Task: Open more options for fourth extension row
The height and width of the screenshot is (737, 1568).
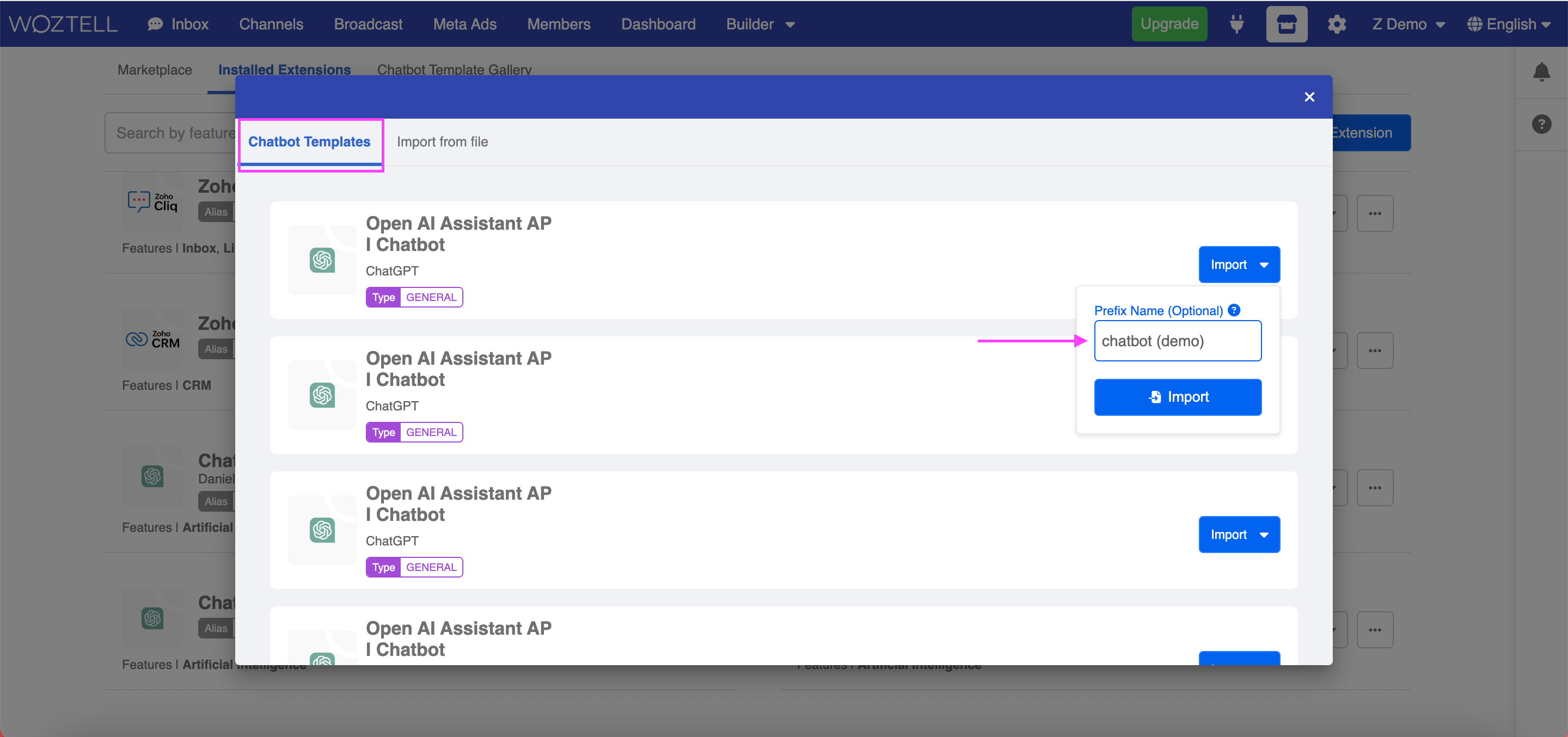Action: (1374, 630)
